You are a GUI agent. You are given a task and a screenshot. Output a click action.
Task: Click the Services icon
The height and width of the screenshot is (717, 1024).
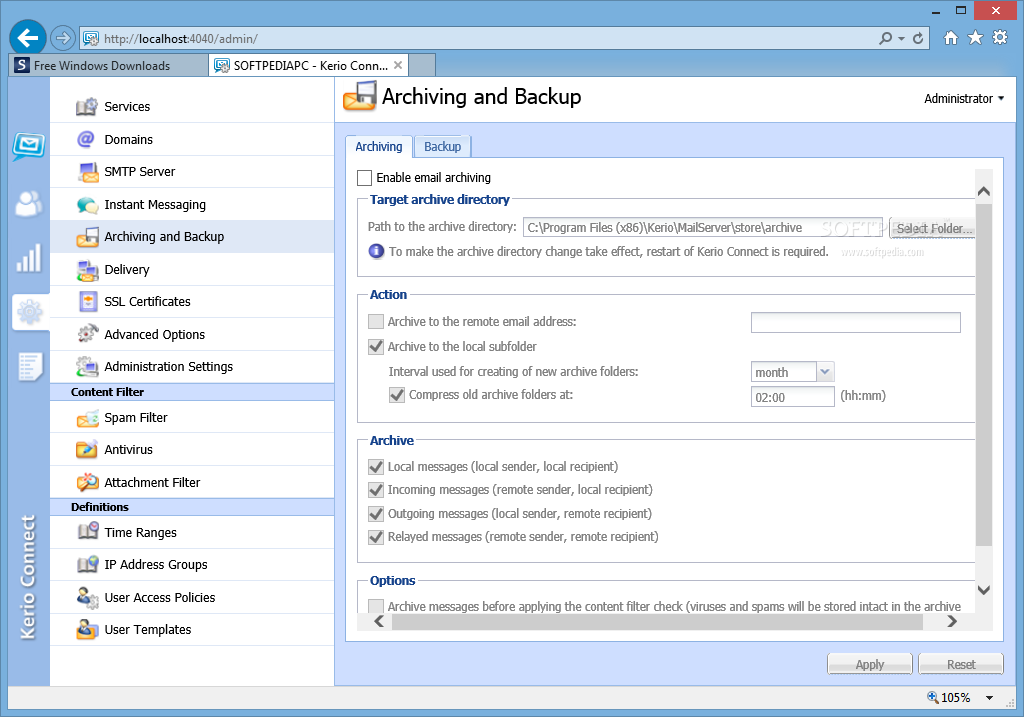87,106
